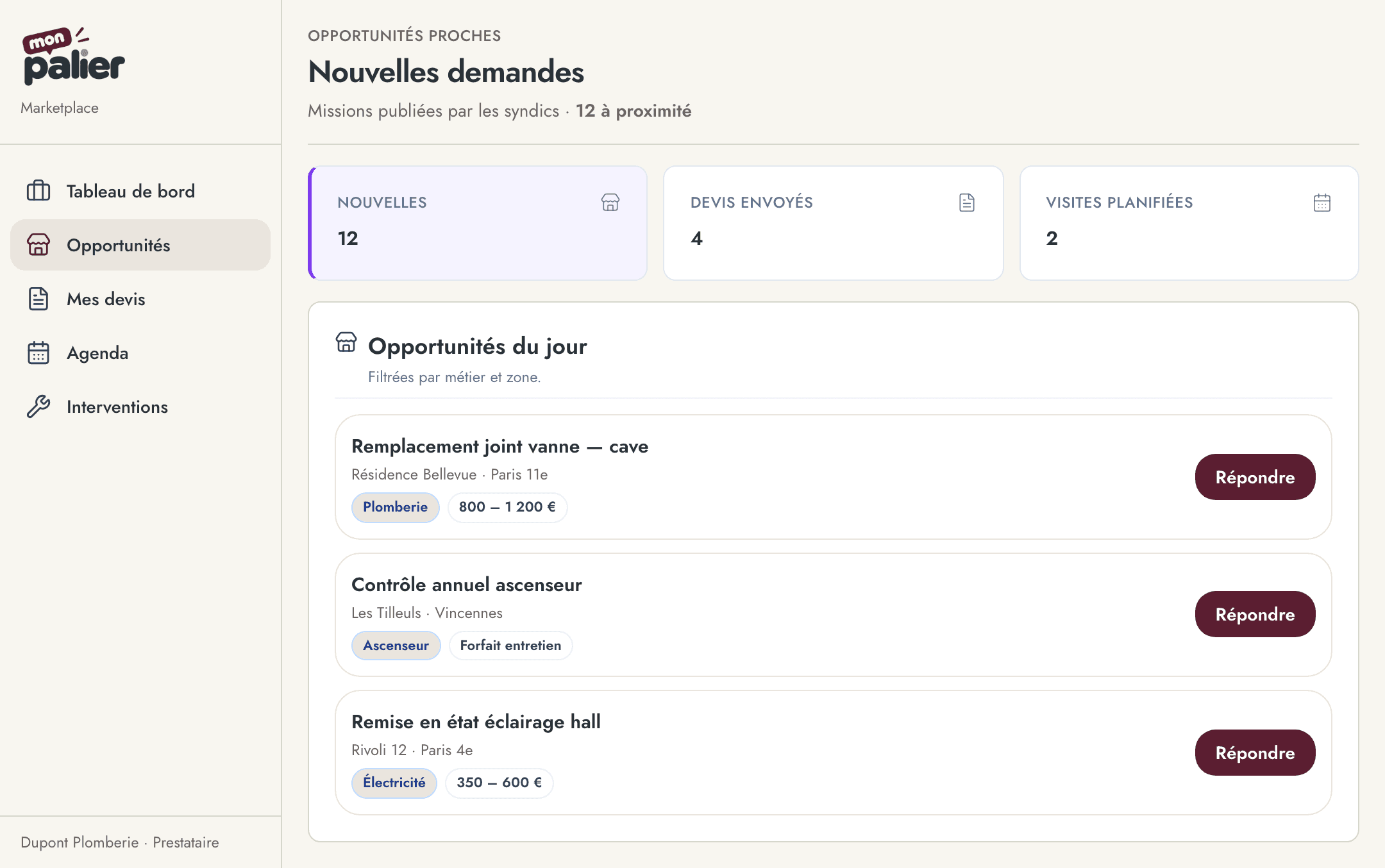Image resolution: width=1385 pixels, height=868 pixels.
Task: Click Rivoli 12 · Paris 4e text
Action: (412, 750)
